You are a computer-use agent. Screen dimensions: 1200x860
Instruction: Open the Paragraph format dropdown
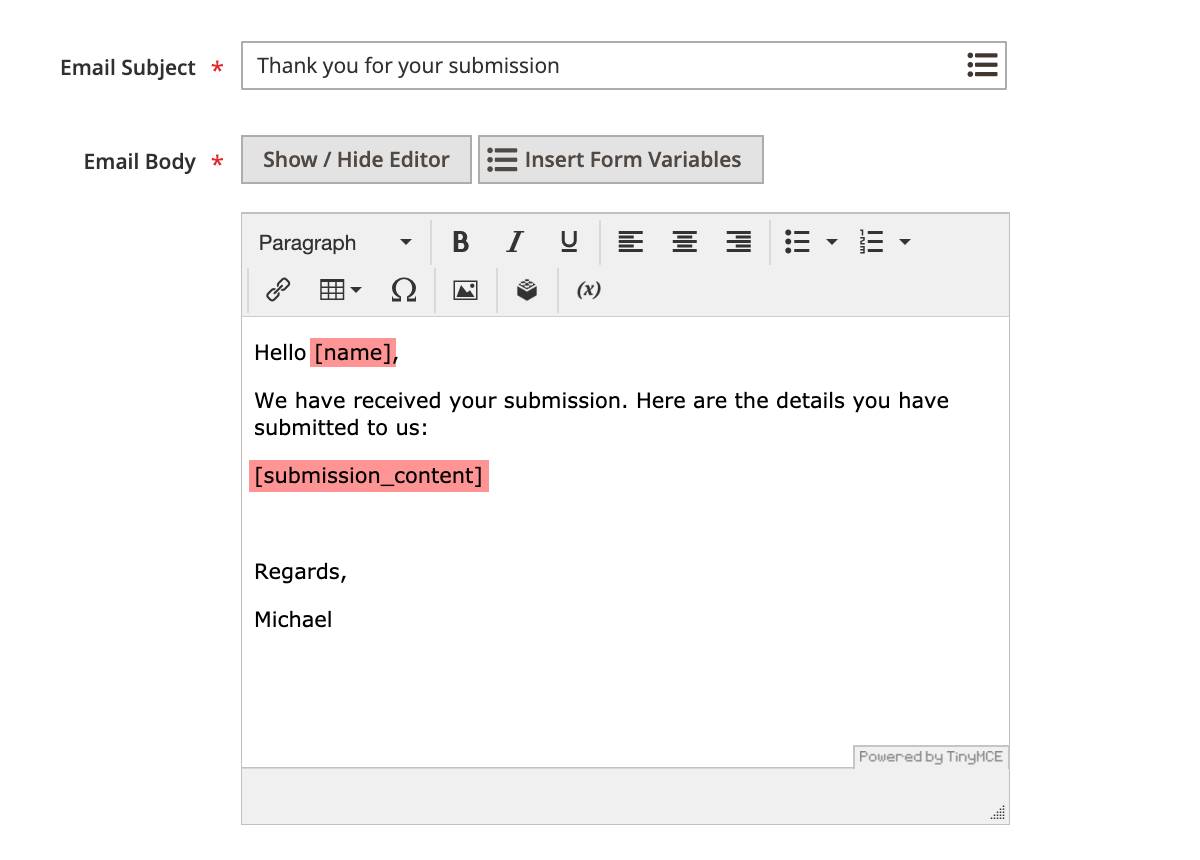coord(335,242)
